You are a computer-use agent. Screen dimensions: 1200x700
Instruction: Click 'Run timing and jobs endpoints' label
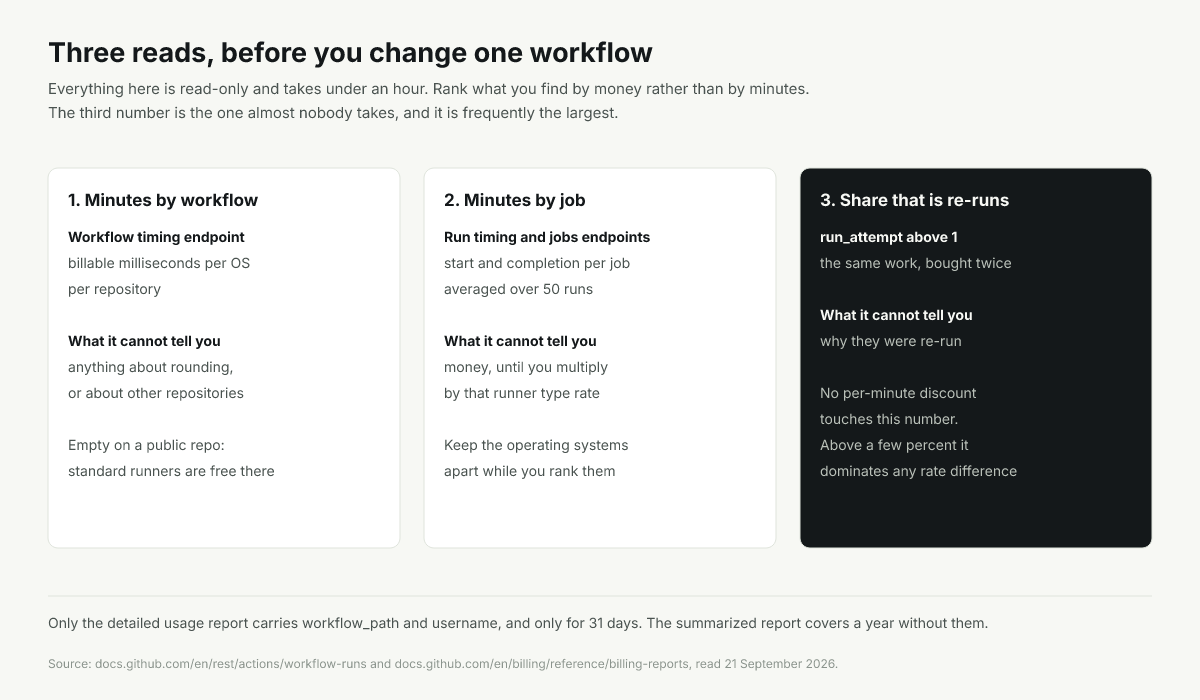tap(547, 237)
